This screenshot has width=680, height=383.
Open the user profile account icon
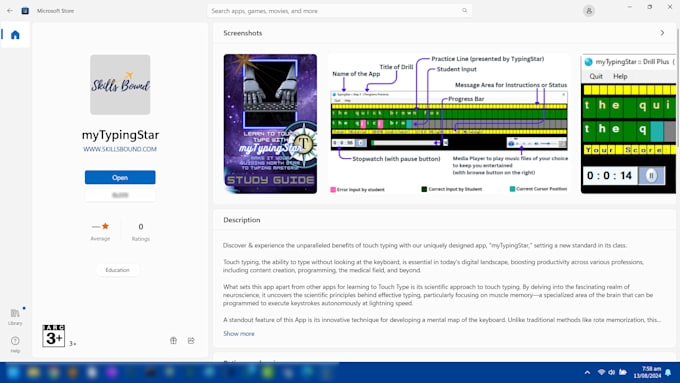click(588, 11)
